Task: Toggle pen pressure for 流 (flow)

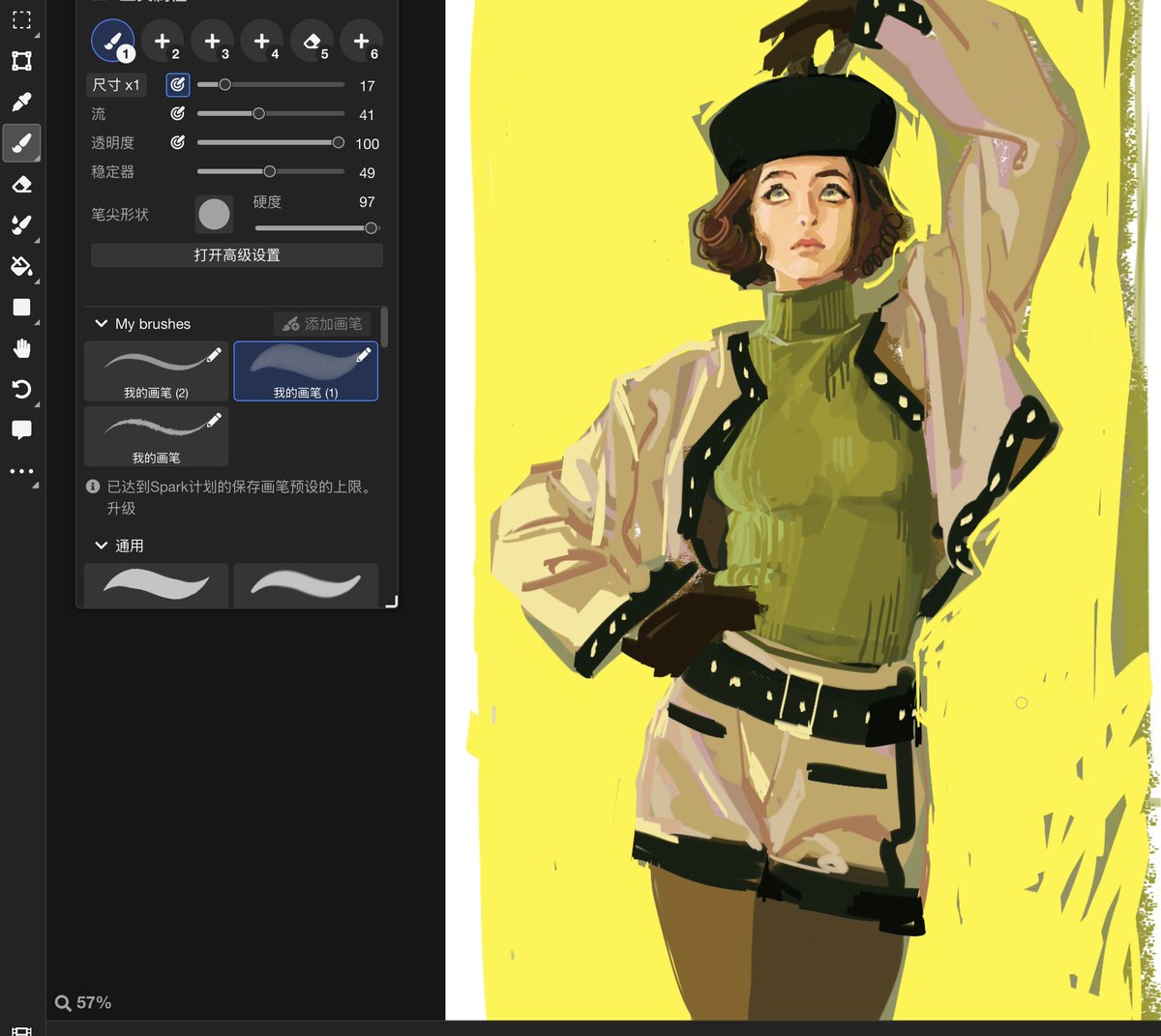Action: click(x=178, y=113)
